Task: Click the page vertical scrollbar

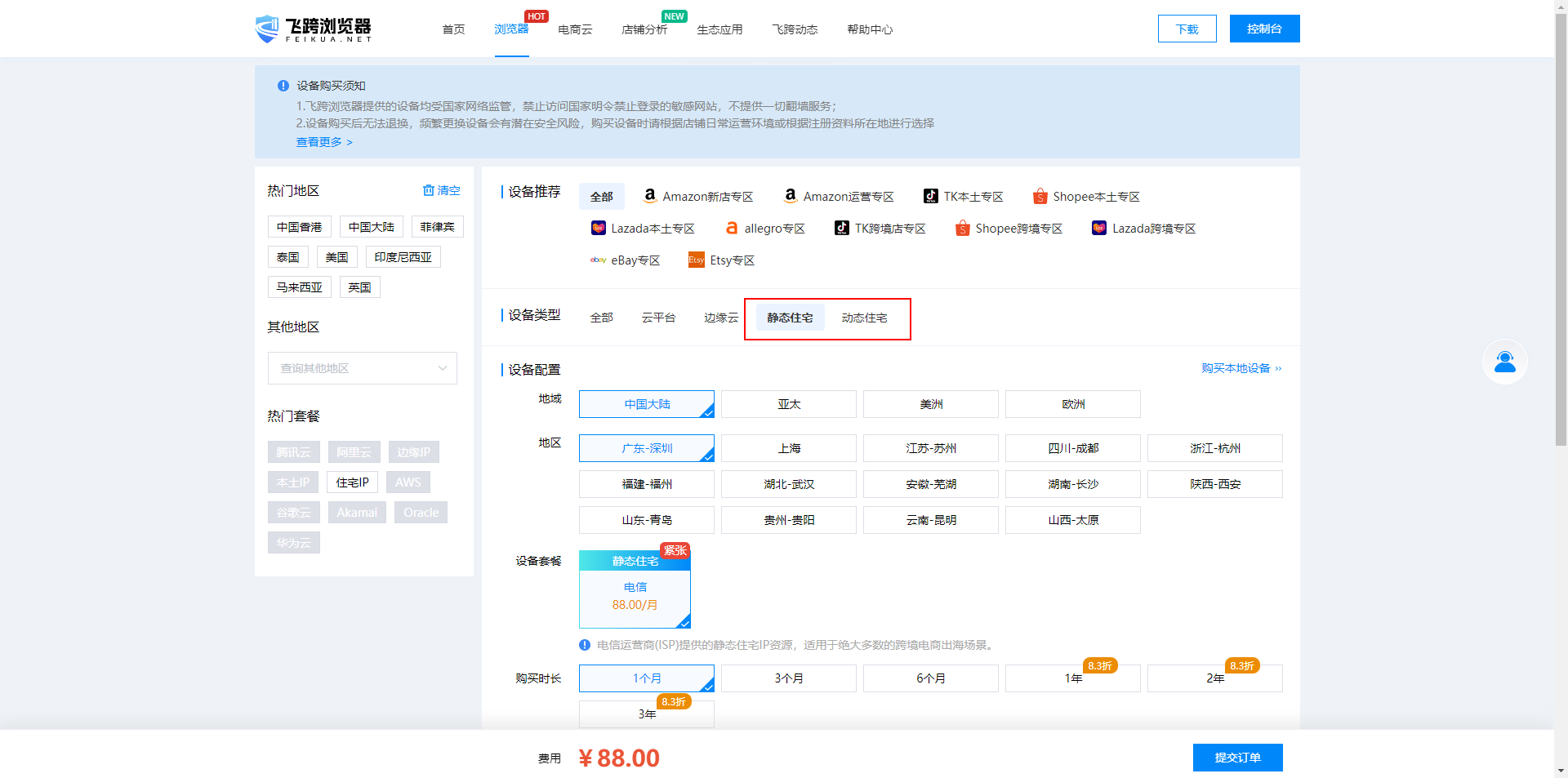Action: tap(1561, 229)
